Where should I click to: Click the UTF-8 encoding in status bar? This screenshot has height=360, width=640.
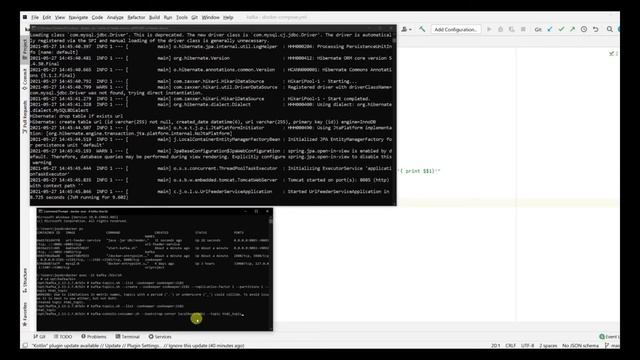tap(527, 346)
